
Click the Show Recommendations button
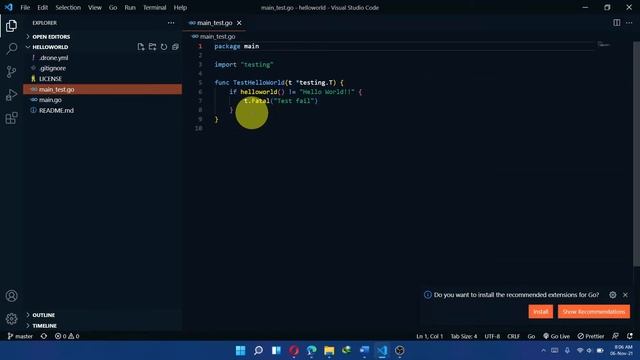click(x=593, y=311)
